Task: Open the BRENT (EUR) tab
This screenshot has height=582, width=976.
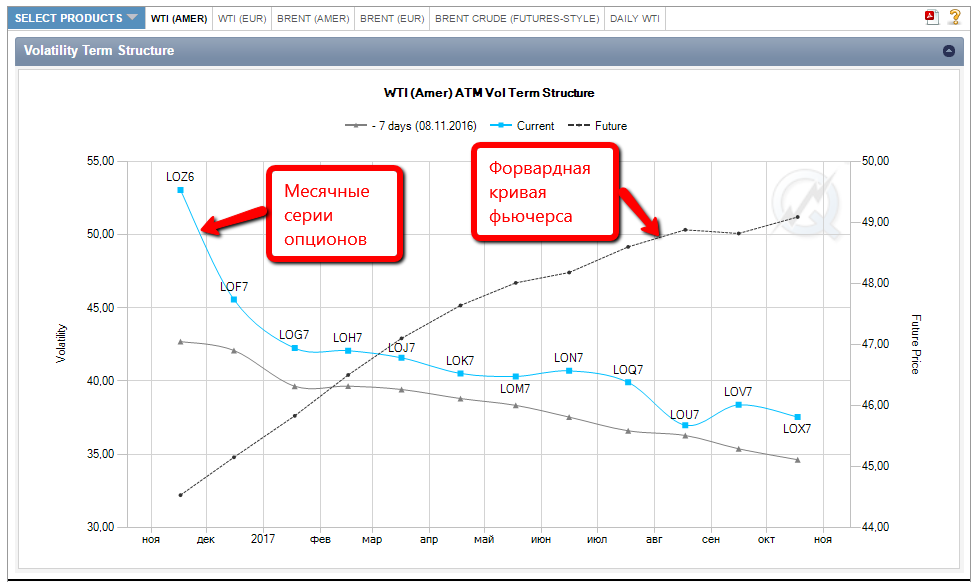Action: click(x=391, y=18)
